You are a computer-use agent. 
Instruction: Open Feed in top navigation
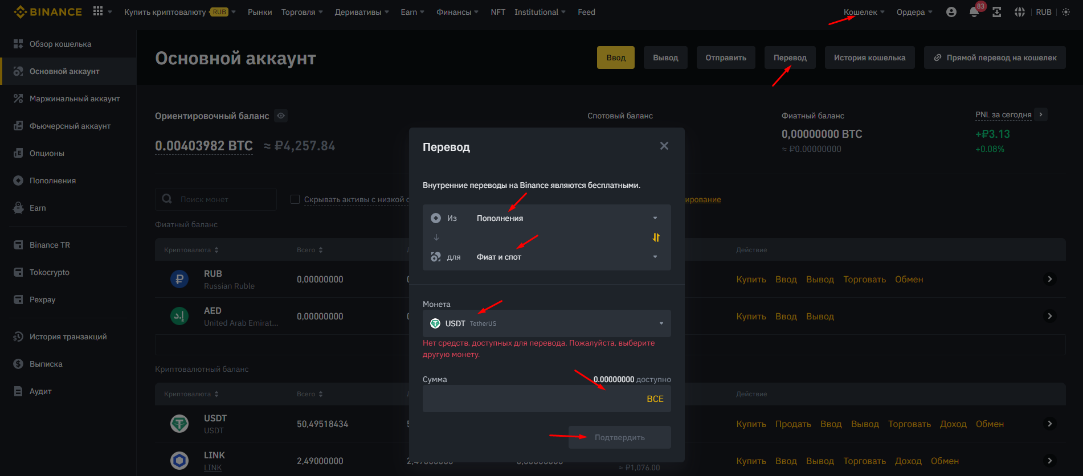coord(586,12)
